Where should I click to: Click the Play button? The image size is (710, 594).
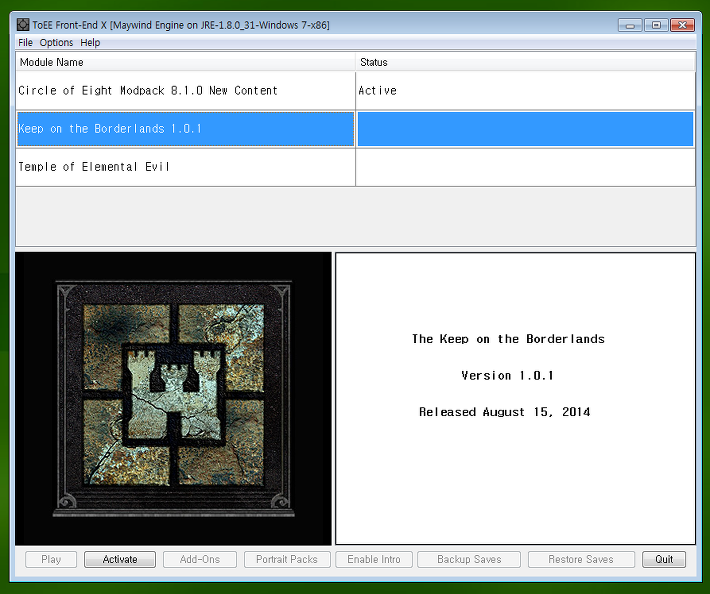[51, 560]
